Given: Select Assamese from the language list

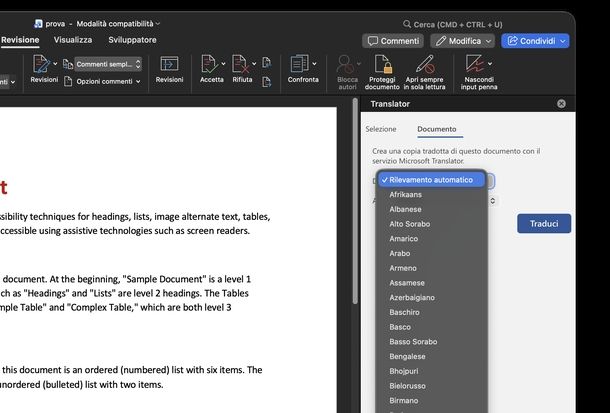Looking at the screenshot, I should pyautogui.click(x=431, y=283).
